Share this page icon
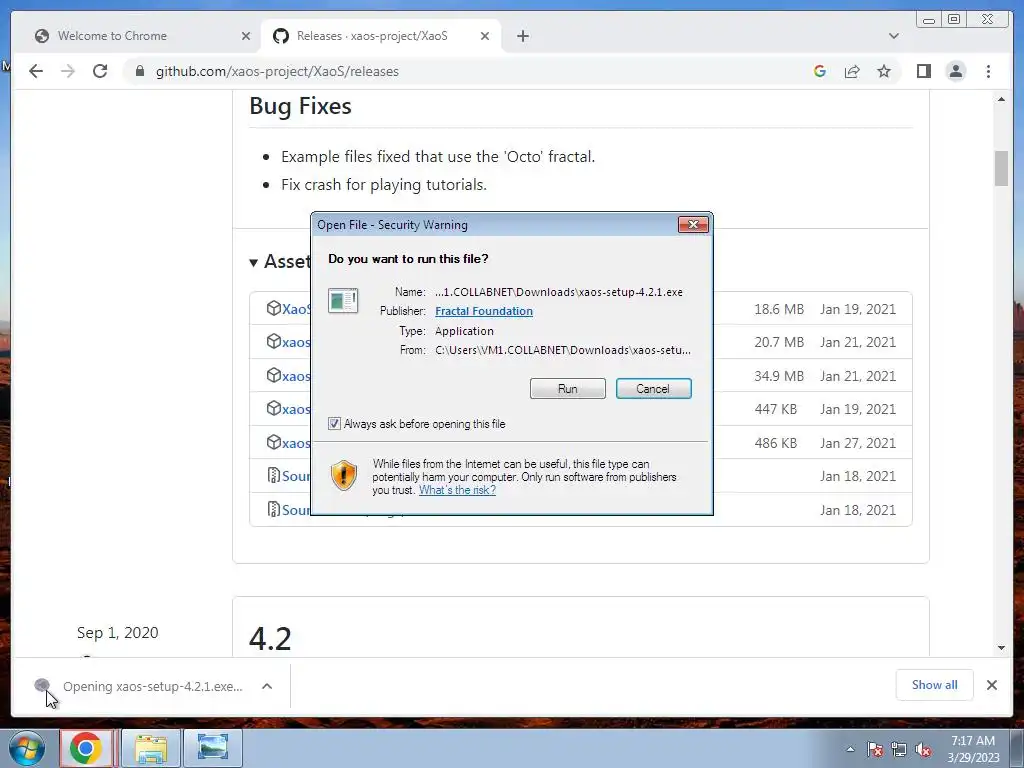 coord(852,71)
